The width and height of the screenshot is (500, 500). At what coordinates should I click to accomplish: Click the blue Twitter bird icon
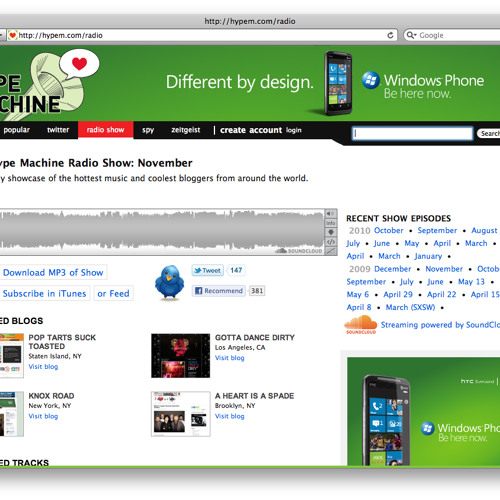169,282
